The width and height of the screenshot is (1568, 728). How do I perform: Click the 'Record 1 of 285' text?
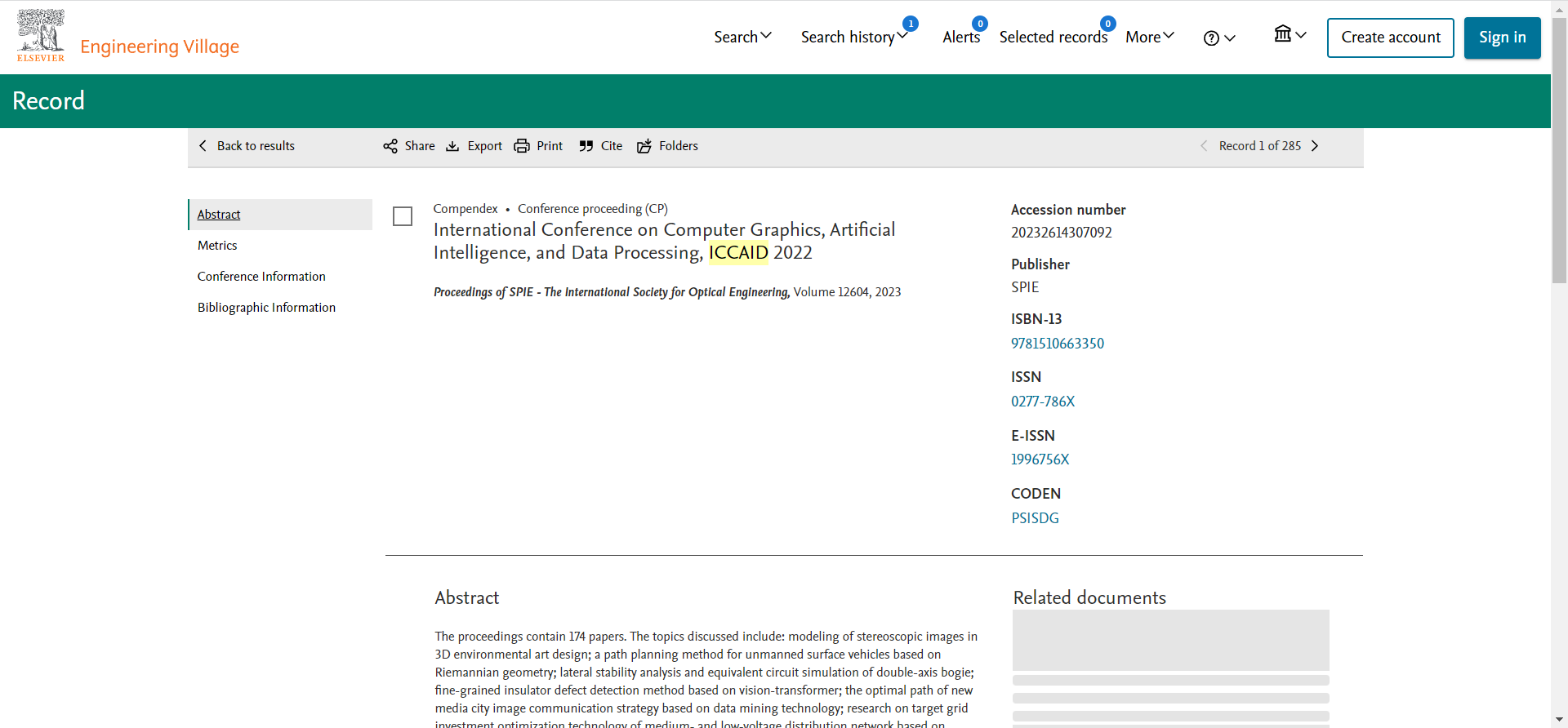pyautogui.click(x=1260, y=146)
